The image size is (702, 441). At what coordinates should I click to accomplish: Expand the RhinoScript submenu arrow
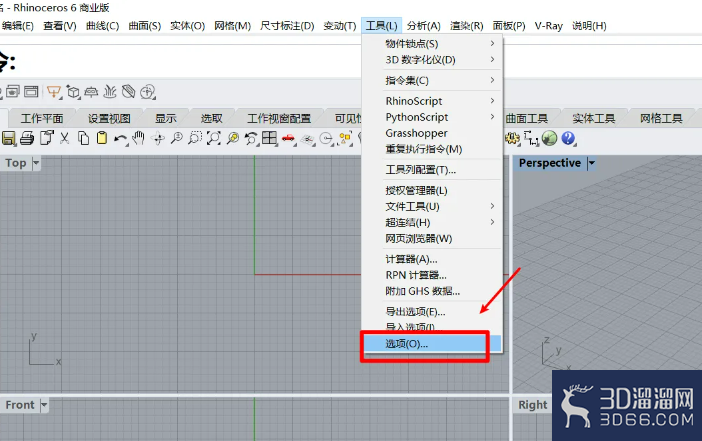(492, 101)
